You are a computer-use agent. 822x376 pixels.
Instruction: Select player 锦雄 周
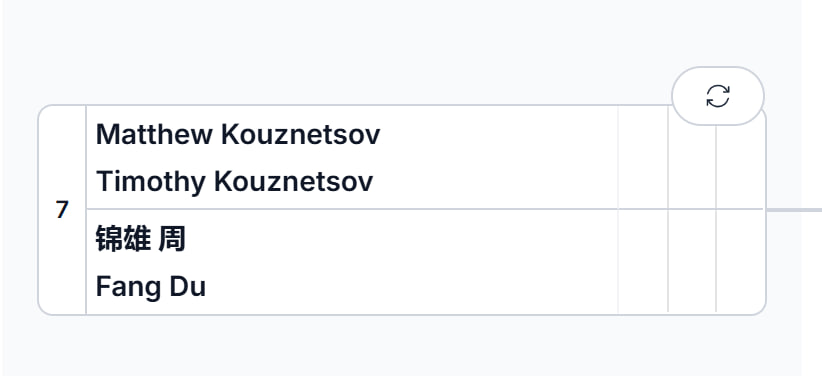(x=140, y=239)
